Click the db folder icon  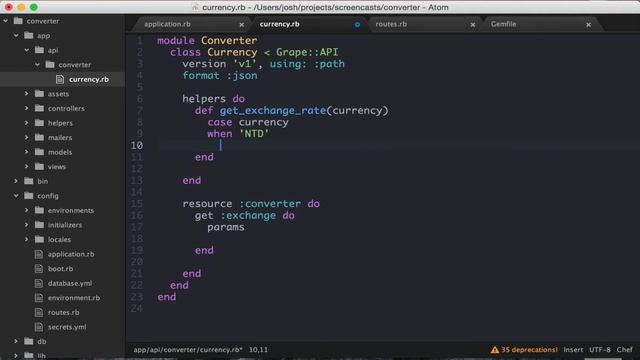click(29, 341)
